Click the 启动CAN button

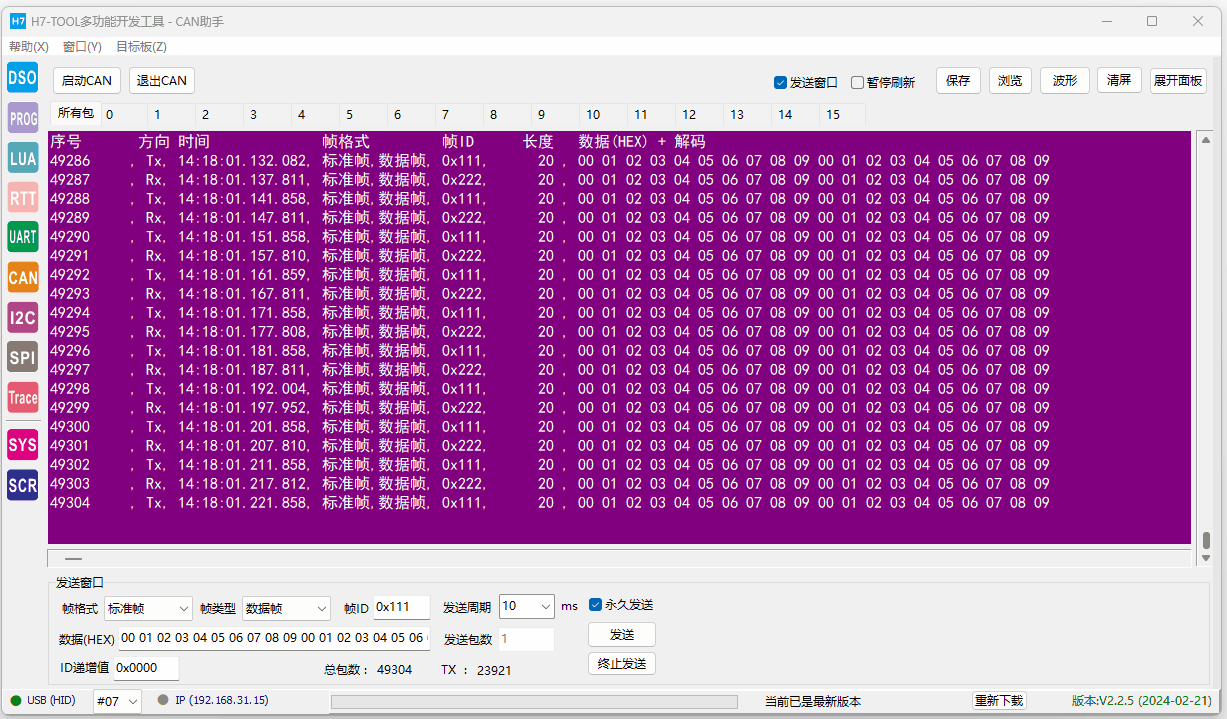click(x=87, y=81)
